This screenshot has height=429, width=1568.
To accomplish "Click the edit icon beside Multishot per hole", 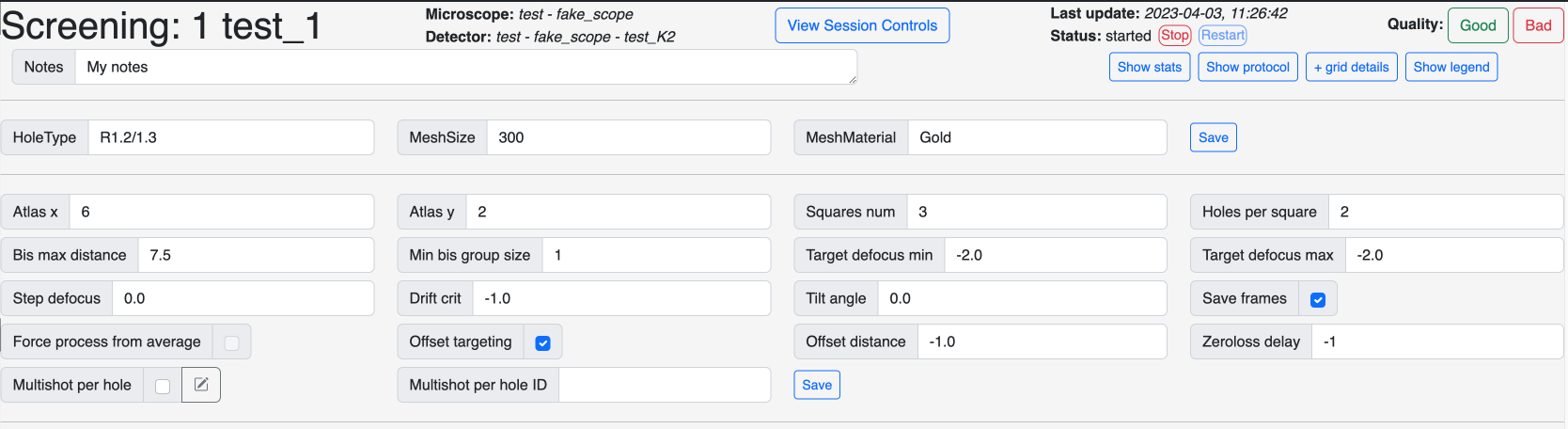I will (x=201, y=385).
